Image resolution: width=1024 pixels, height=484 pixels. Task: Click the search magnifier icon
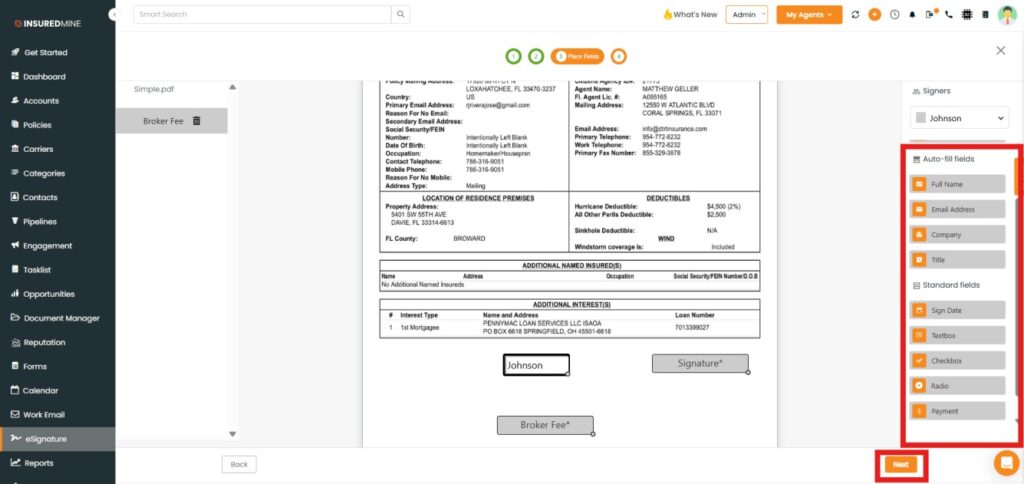click(x=400, y=14)
